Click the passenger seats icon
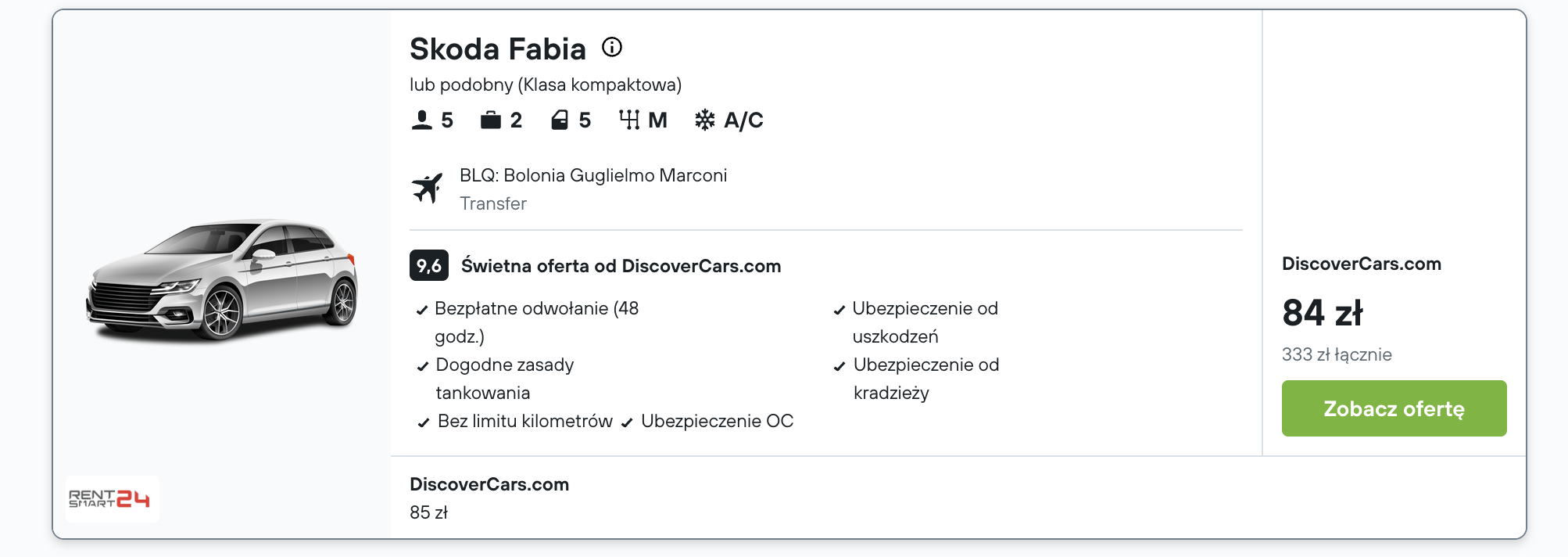Image resolution: width=1568 pixels, height=557 pixels. pyautogui.click(x=421, y=120)
